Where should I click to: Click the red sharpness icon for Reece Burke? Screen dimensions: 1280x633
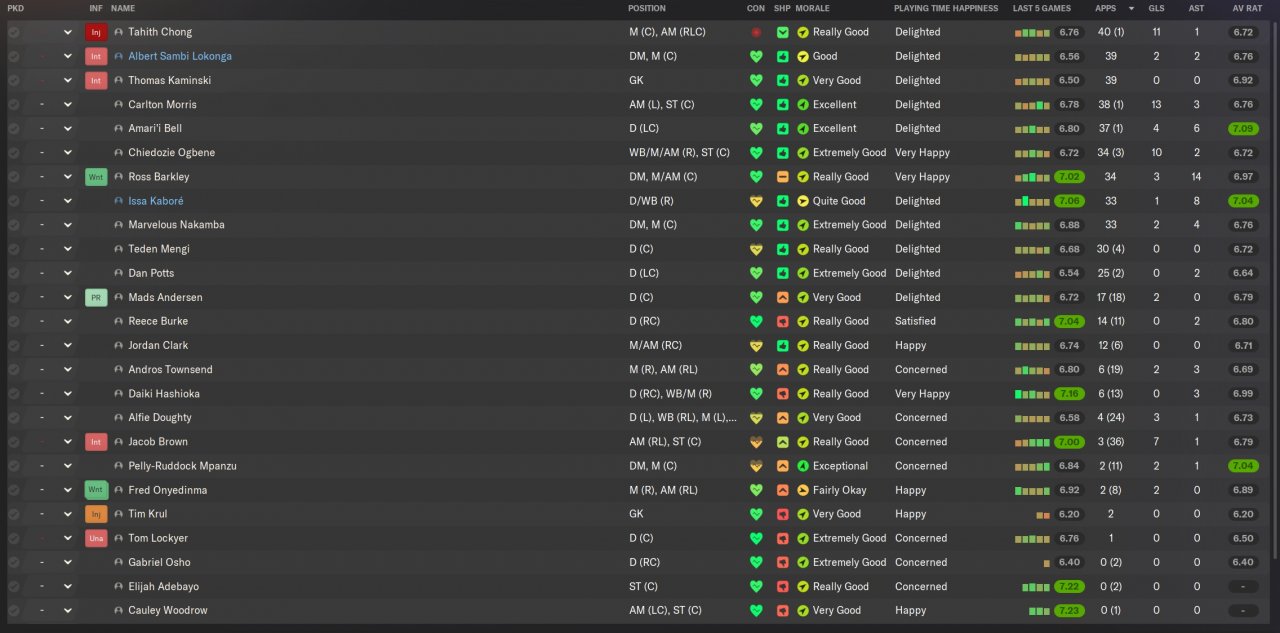(x=783, y=321)
